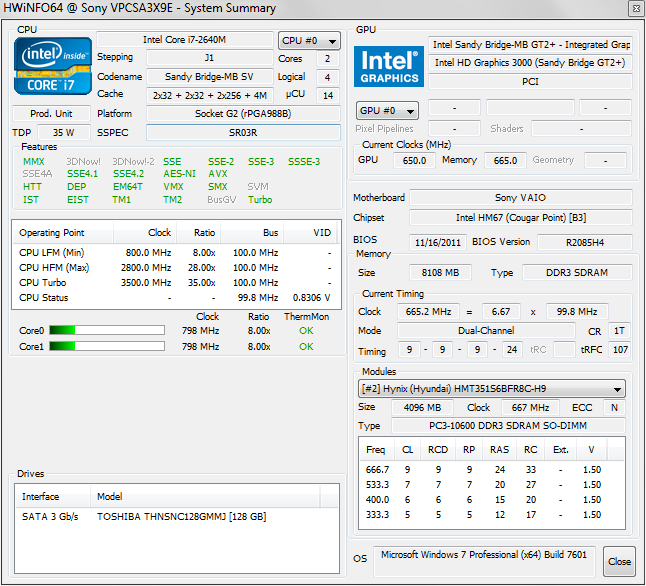Screen dimensions: 646x586
Task: Click the Cache value 2x32 + 2x32 + 2x256 + 4M
Action: 209,95
